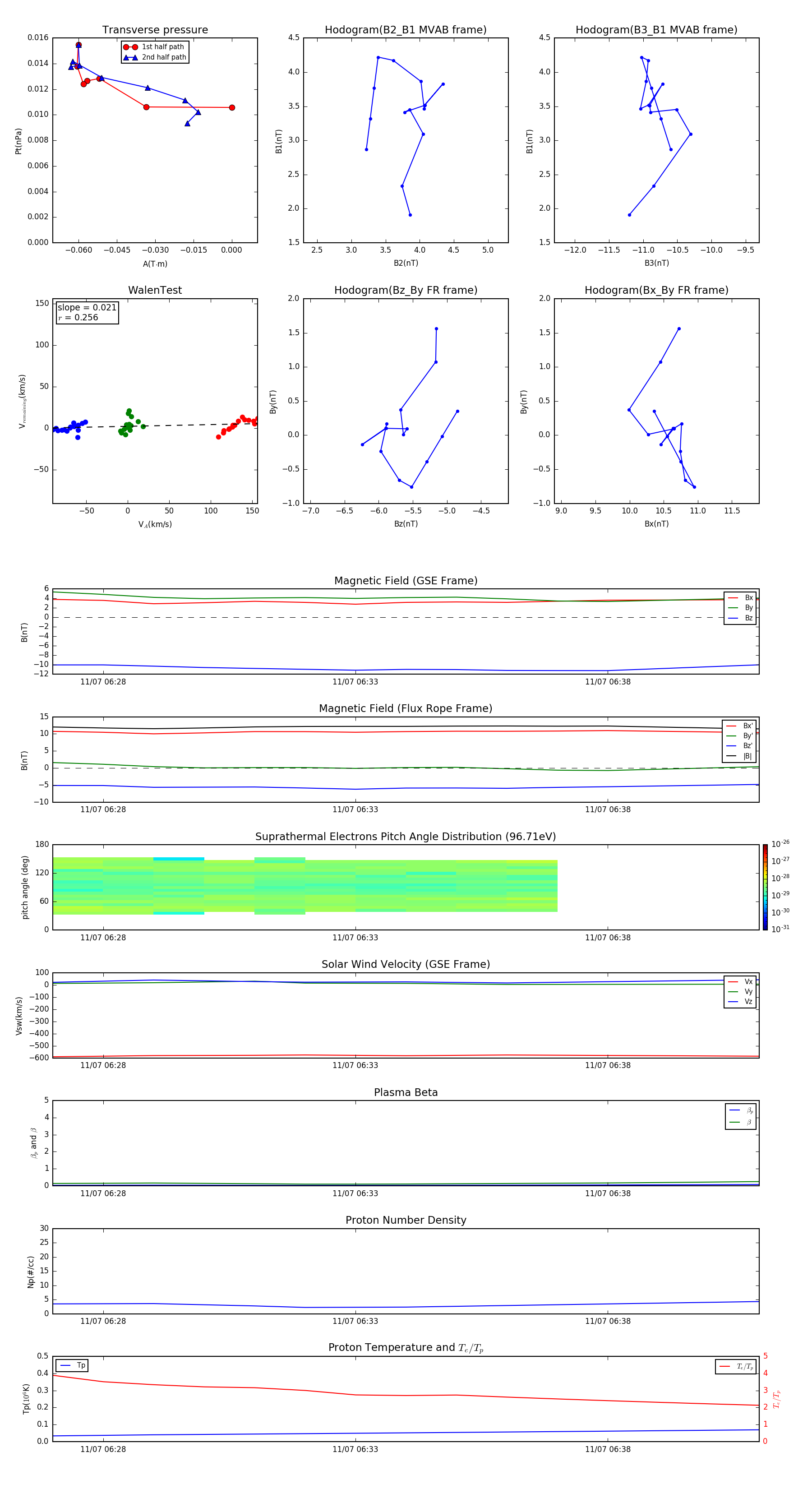Viewport: 812px width, 1489px height.
Task: Click the "Pt(nPa)" y-axis label
Action: tap(18, 140)
